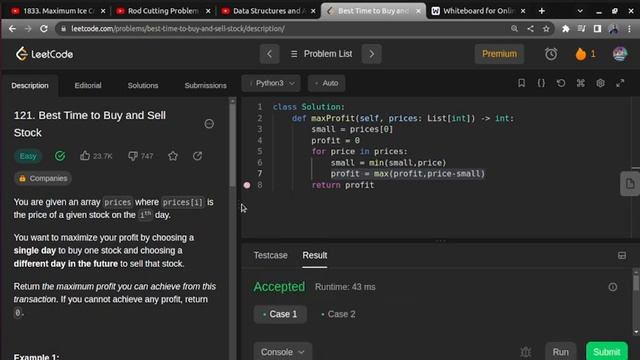Click the Premium button
Screen dimensions: 640x360
(x=499, y=54)
